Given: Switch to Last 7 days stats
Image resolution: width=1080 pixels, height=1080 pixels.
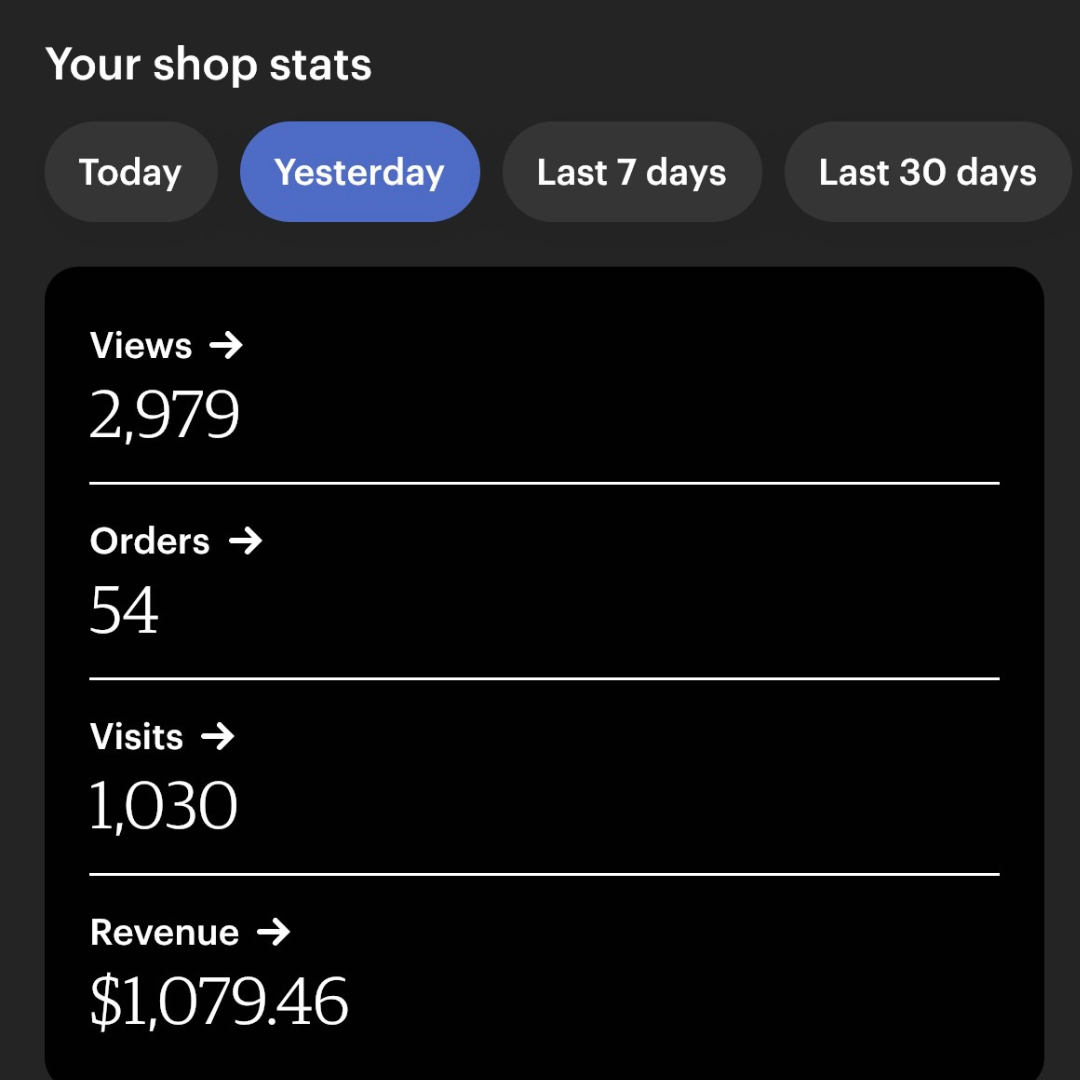Looking at the screenshot, I should point(632,172).
